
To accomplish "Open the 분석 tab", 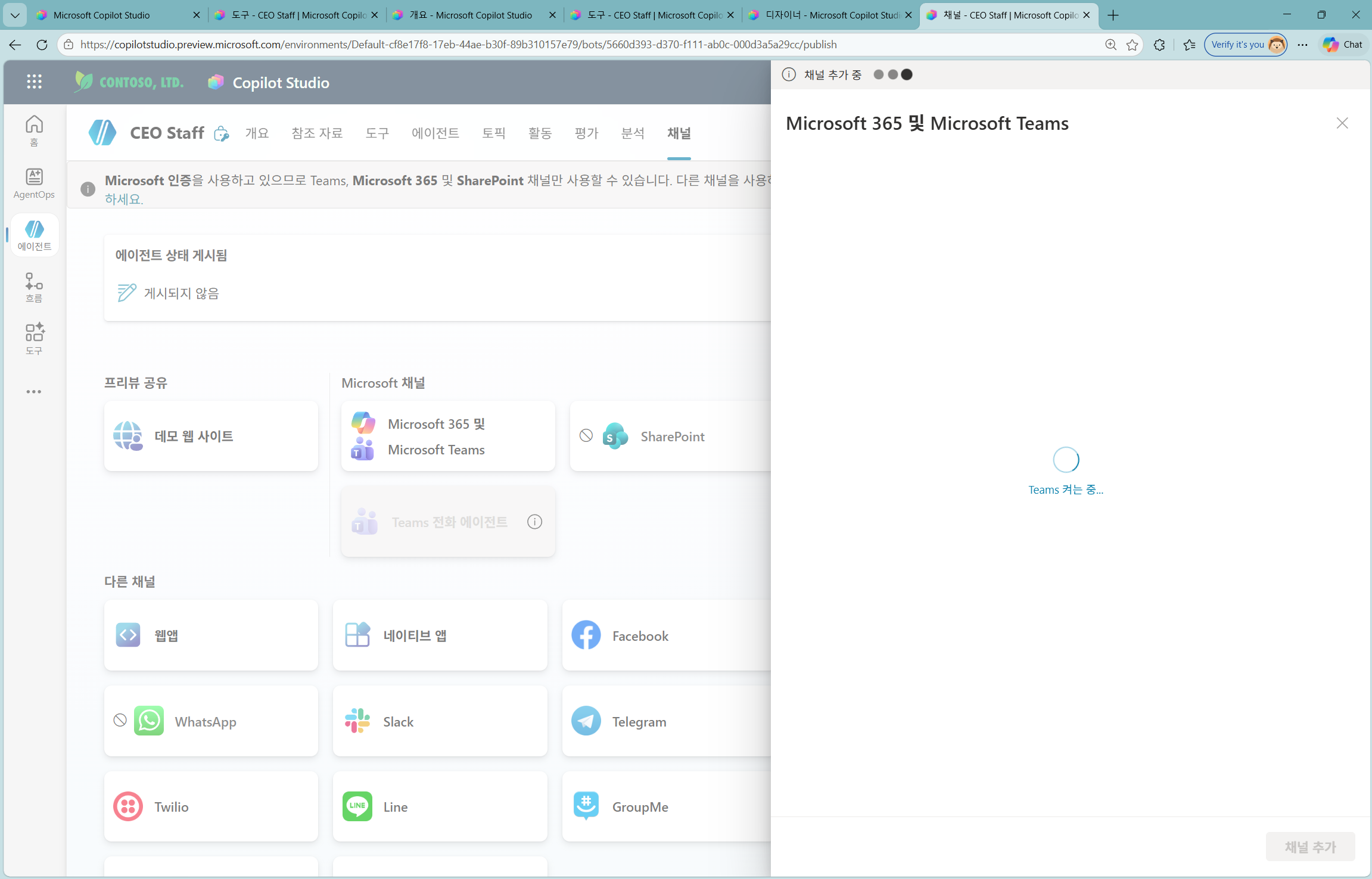I will (x=633, y=133).
